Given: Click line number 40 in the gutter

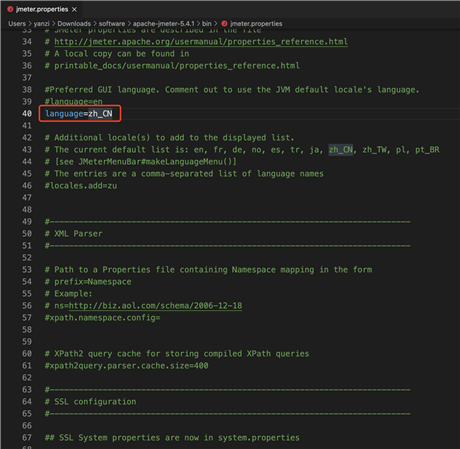Looking at the screenshot, I should pyautogui.click(x=27, y=114).
